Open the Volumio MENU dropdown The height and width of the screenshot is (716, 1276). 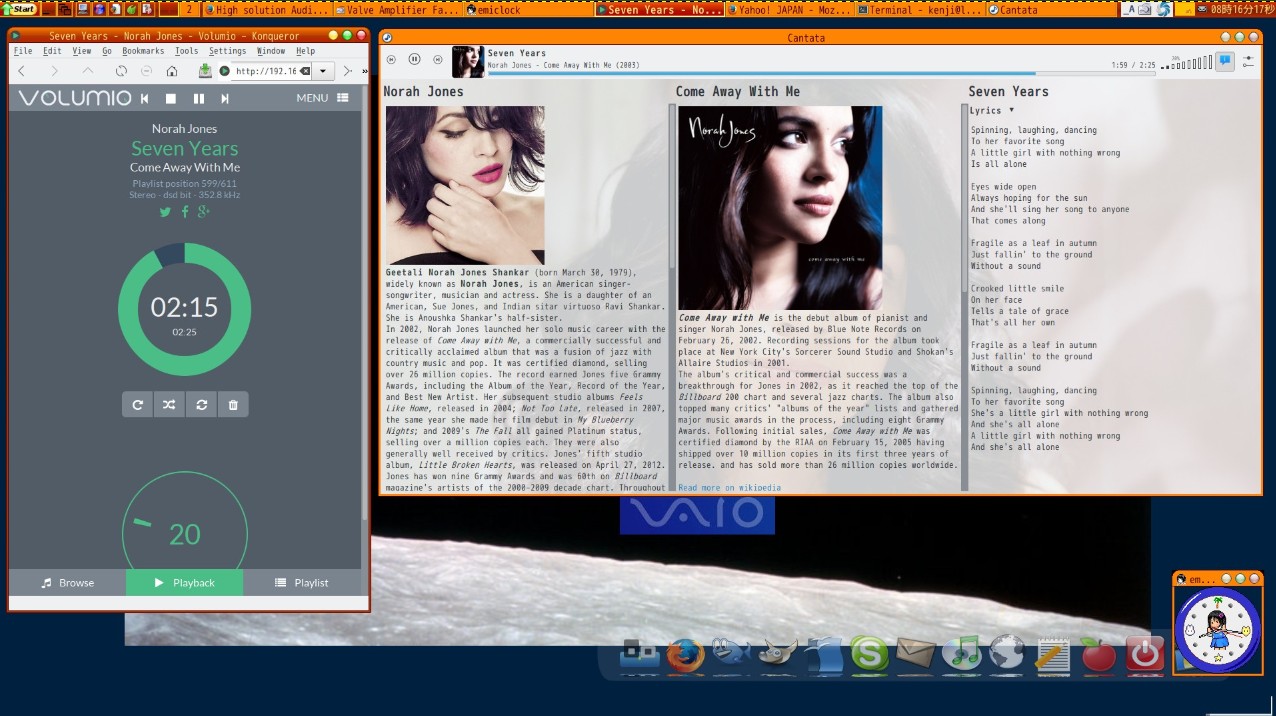(x=322, y=98)
